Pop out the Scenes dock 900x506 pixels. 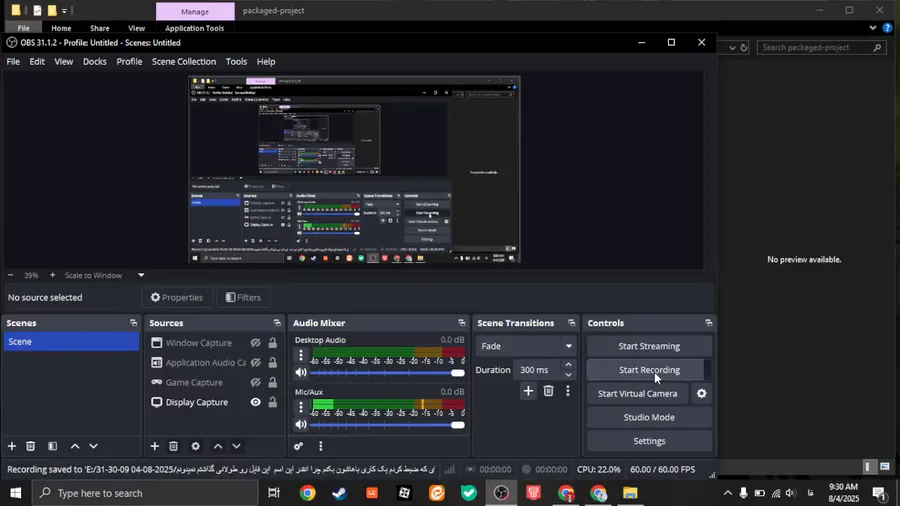point(133,323)
